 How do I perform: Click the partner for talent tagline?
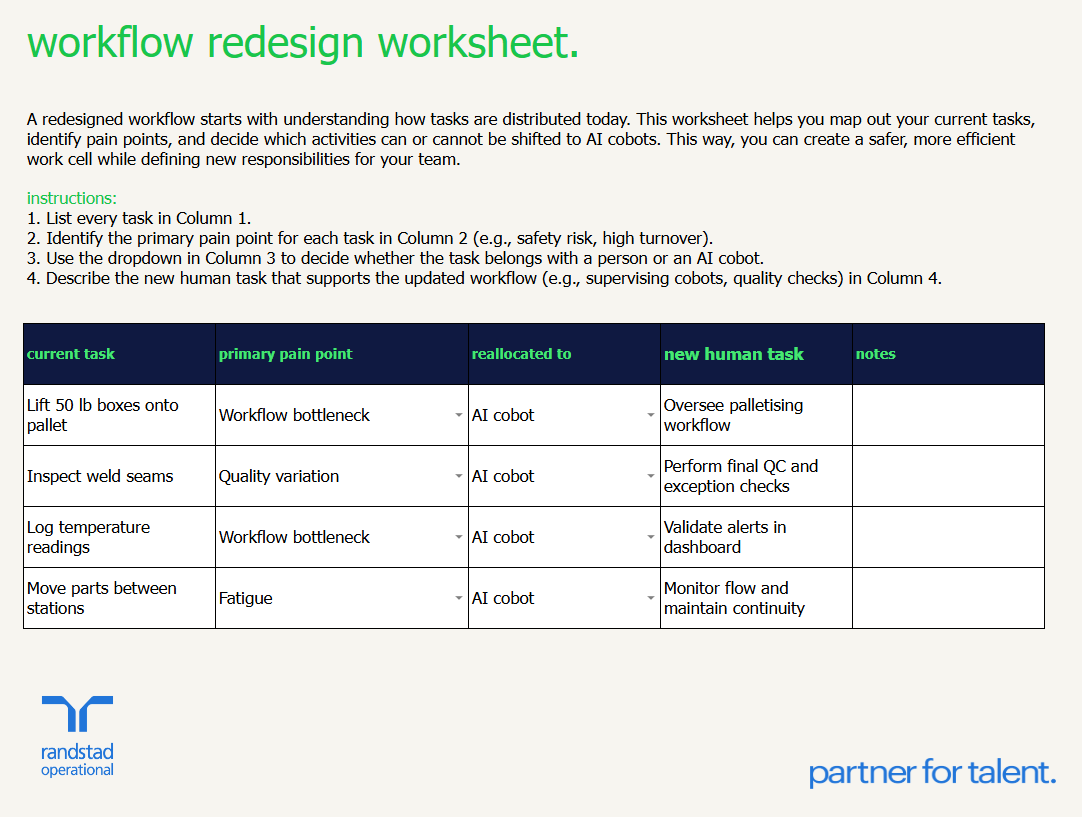pos(931,772)
